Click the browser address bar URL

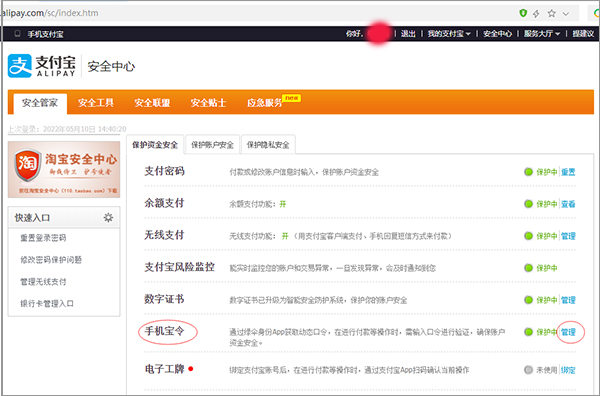[x=50, y=13]
